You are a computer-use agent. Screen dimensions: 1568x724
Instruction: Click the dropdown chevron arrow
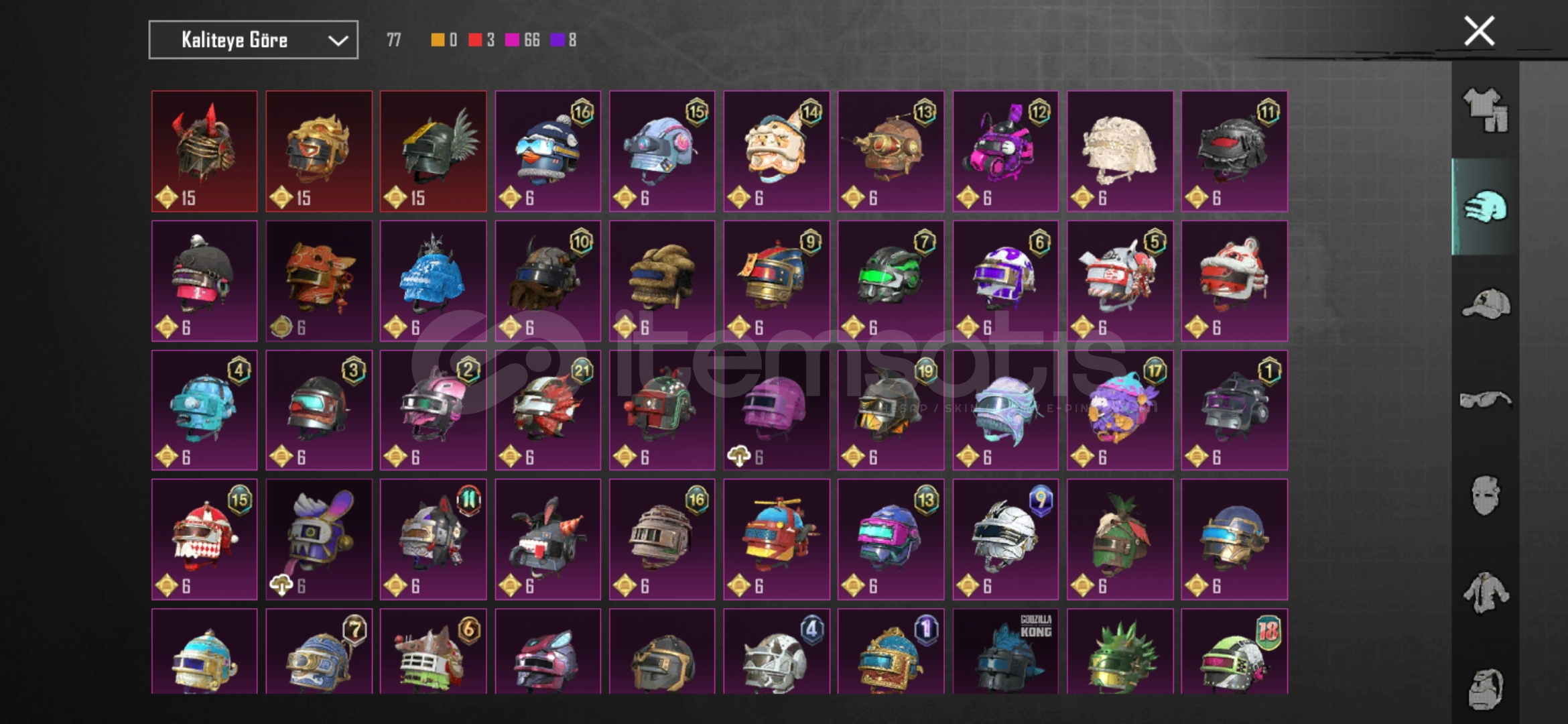click(x=338, y=41)
